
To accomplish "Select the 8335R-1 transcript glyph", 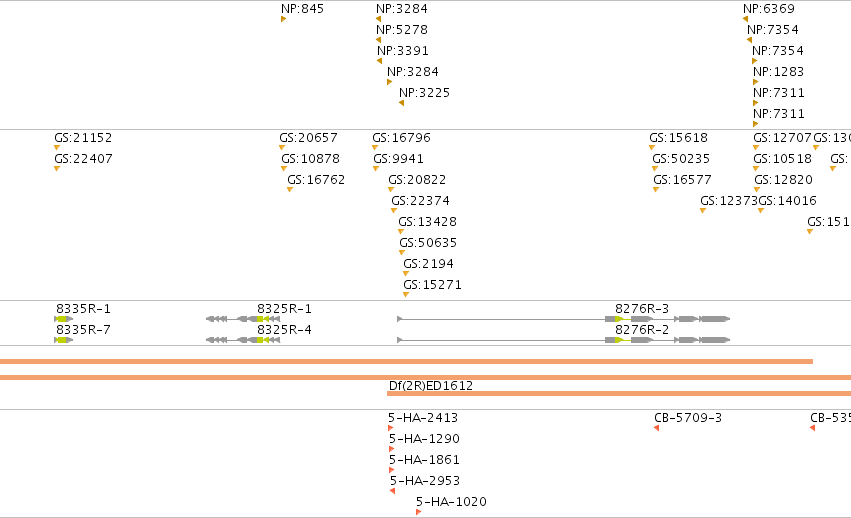I will (x=63, y=319).
